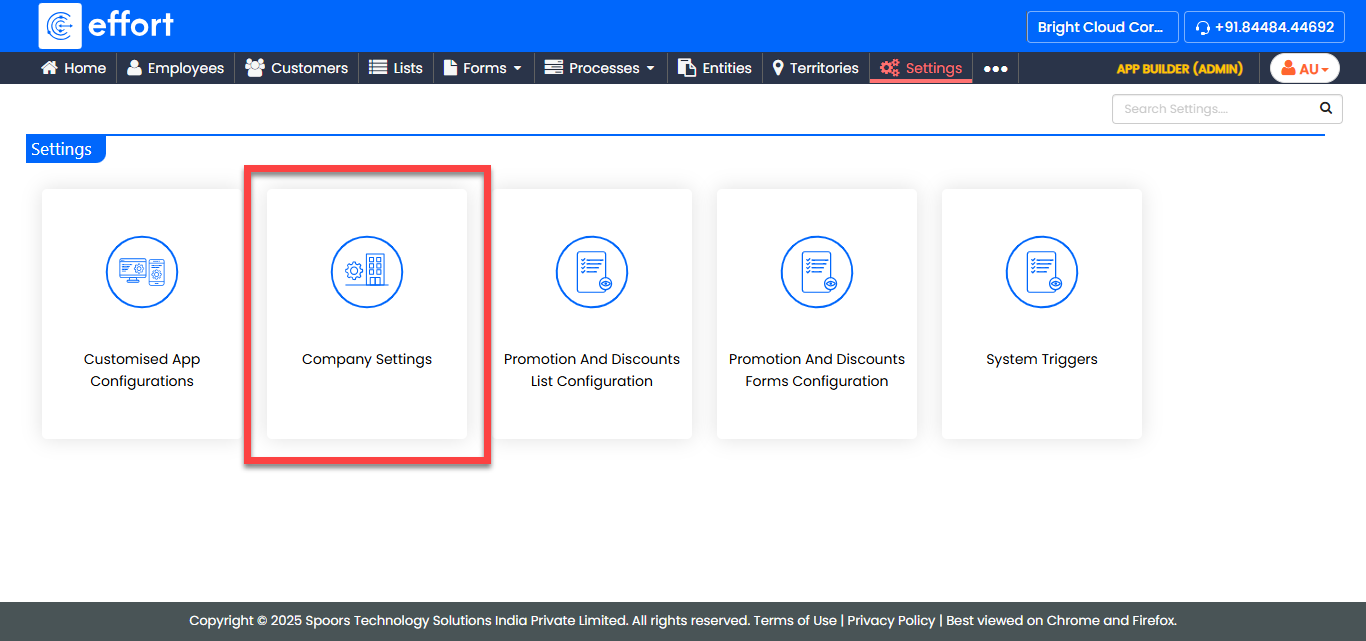Image resolution: width=1366 pixels, height=641 pixels.
Task: Click the +91.84484.44692 phone button
Action: (x=1264, y=27)
